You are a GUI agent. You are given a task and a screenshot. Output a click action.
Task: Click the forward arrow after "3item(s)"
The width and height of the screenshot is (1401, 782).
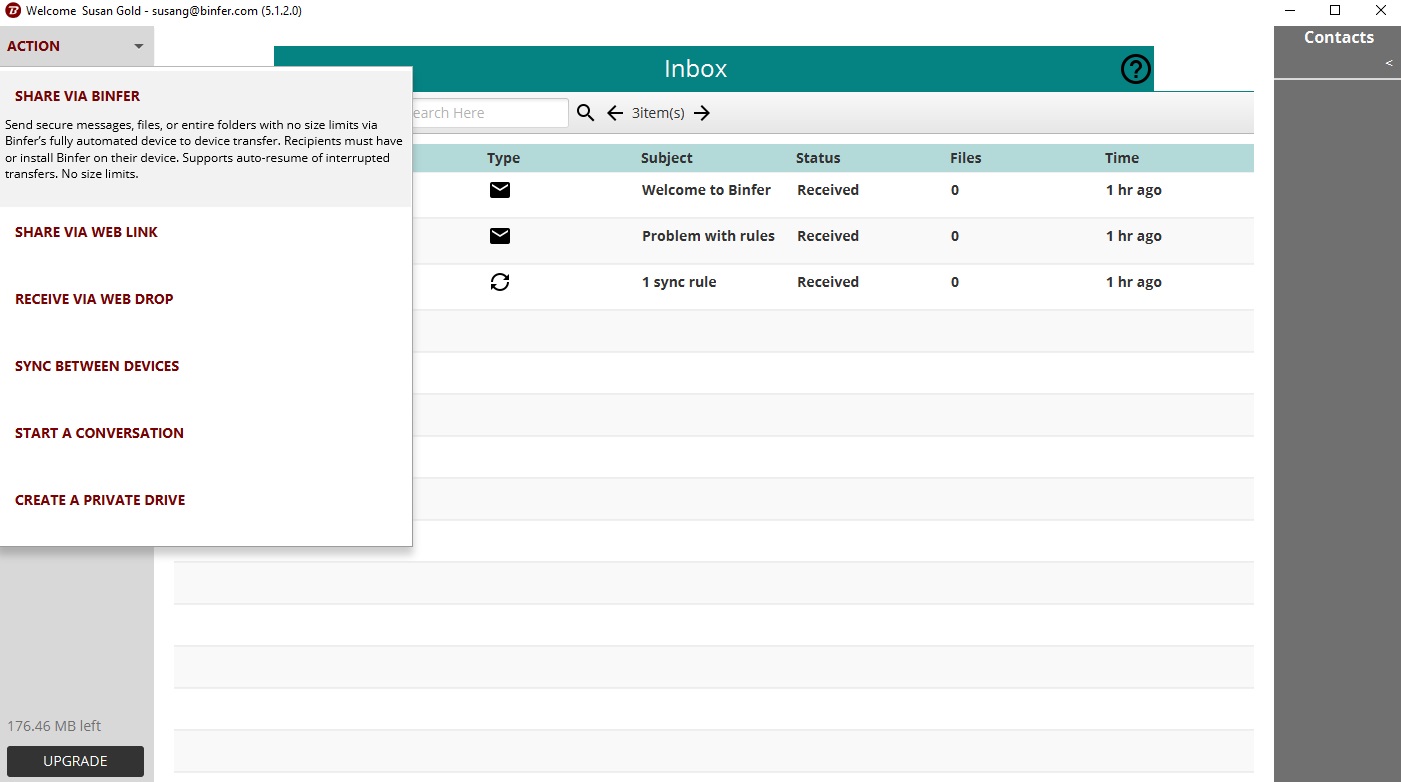pos(702,112)
